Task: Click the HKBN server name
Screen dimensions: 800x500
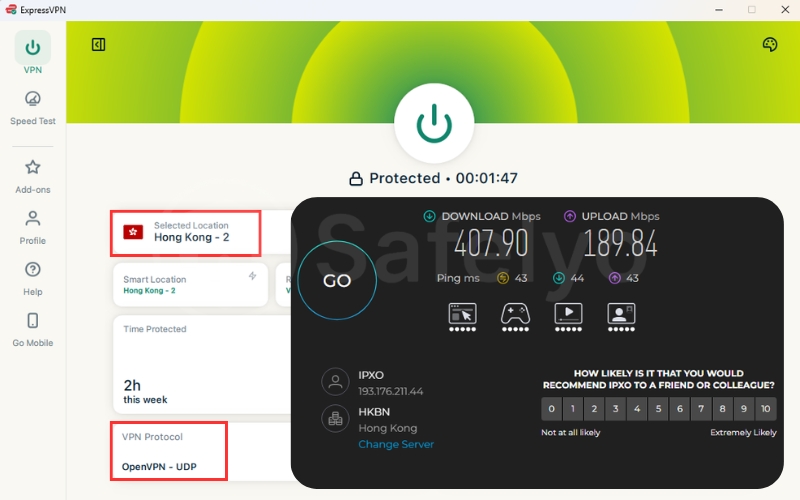Action: tap(374, 412)
